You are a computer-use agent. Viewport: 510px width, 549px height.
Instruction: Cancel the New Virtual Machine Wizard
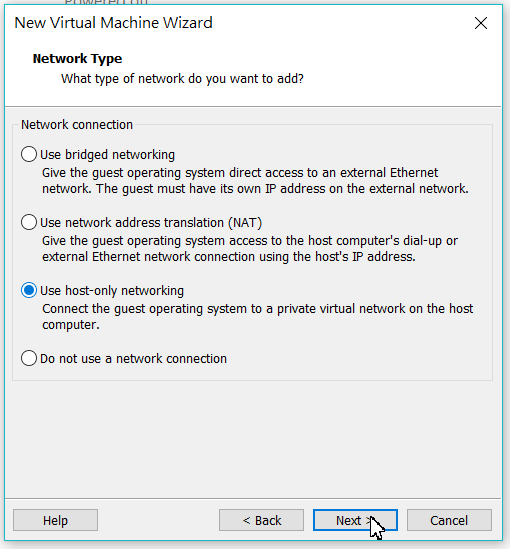pos(449,520)
